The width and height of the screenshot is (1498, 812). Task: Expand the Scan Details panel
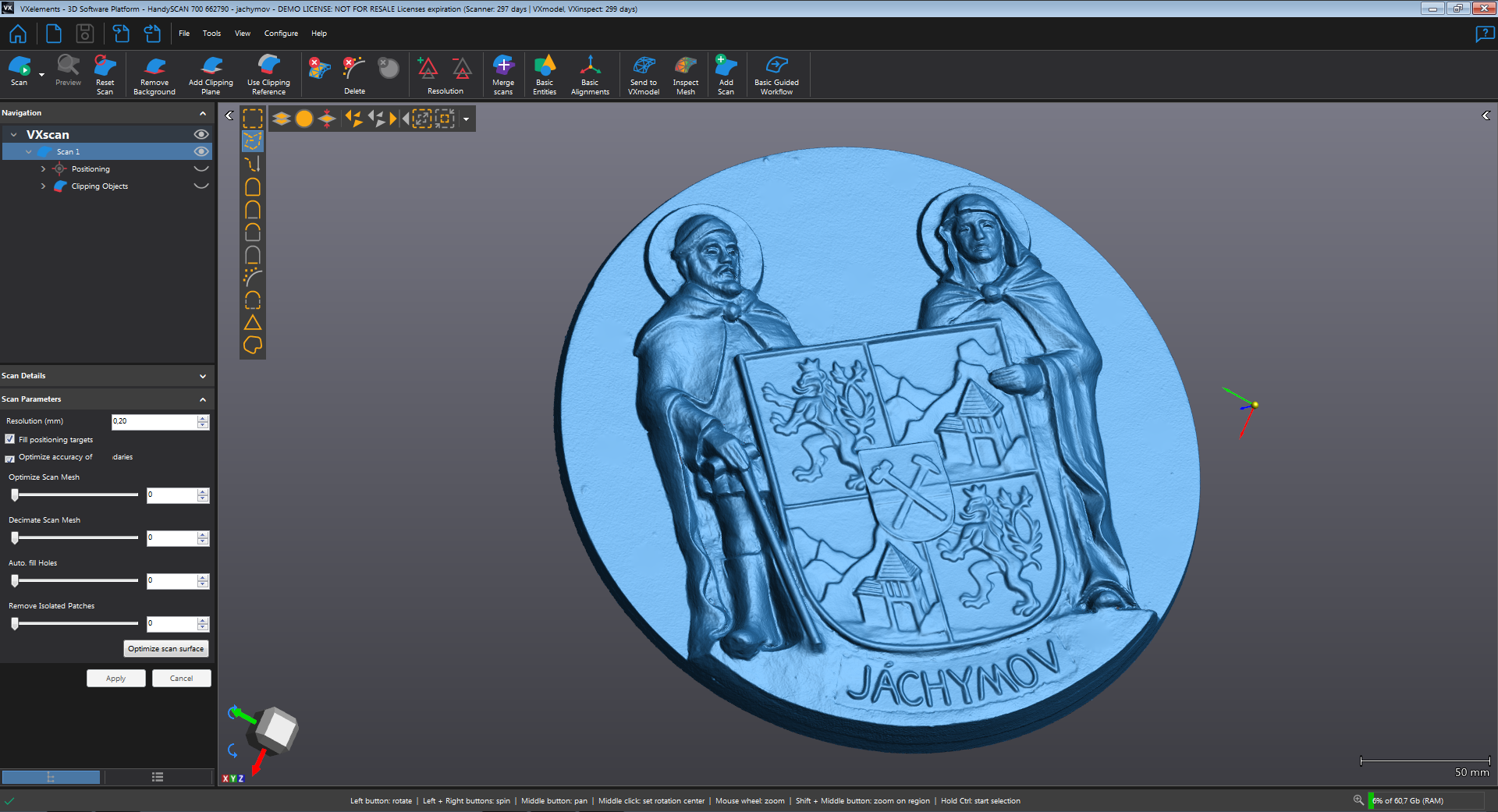coord(203,376)
